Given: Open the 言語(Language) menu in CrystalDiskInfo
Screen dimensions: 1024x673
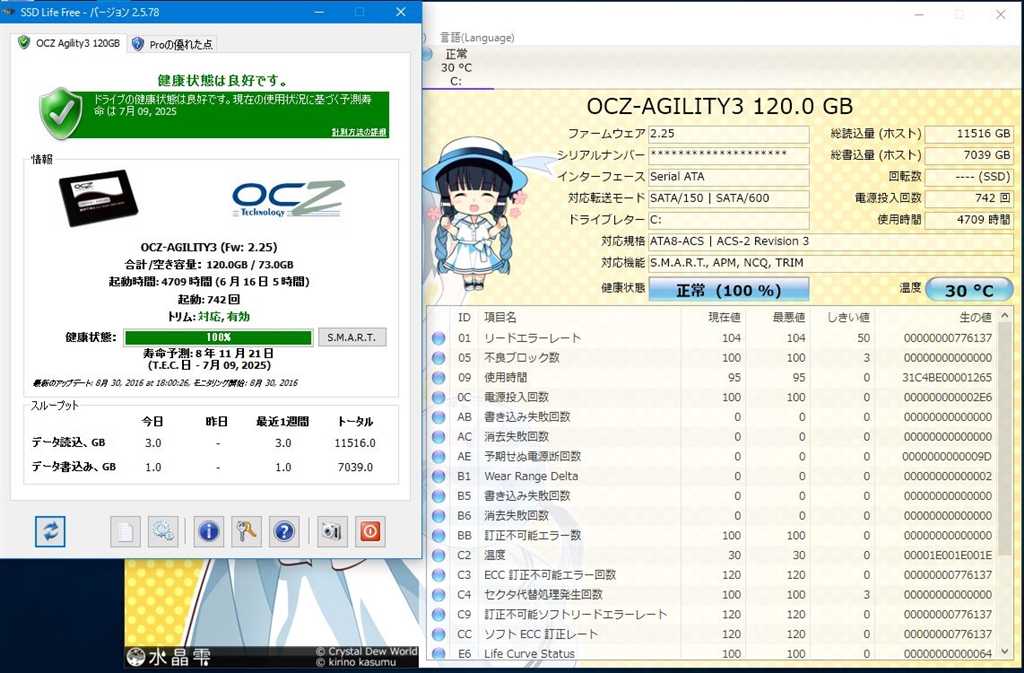Looking at the screenshot, I should 477,38.
